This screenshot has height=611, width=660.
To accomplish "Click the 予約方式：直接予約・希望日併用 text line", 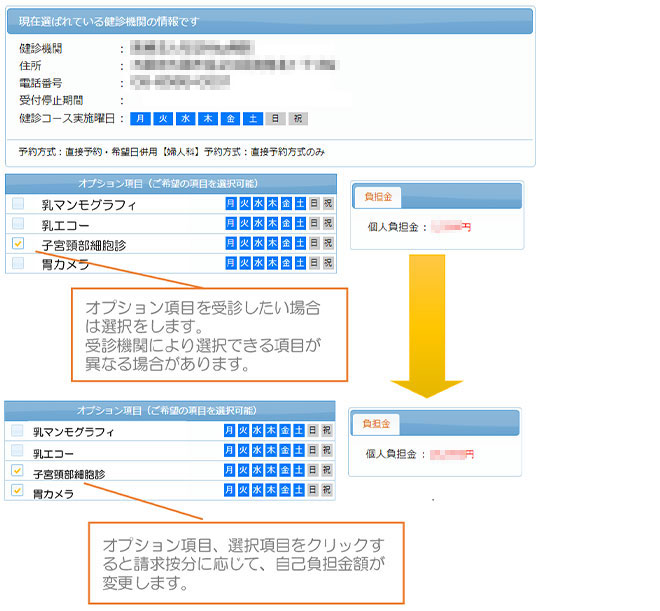I will click(x=172, y=152).
